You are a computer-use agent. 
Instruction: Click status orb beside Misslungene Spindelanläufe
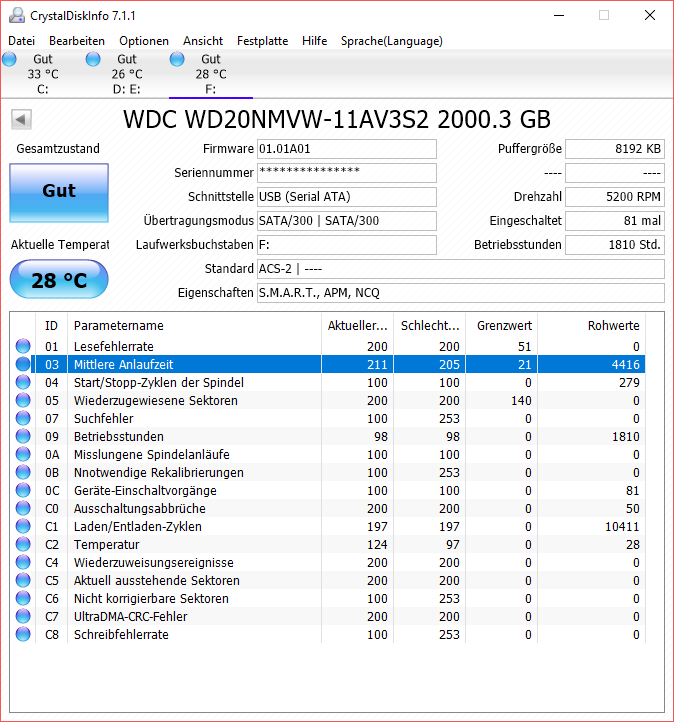pyautogui.click(x=23, y=454)
